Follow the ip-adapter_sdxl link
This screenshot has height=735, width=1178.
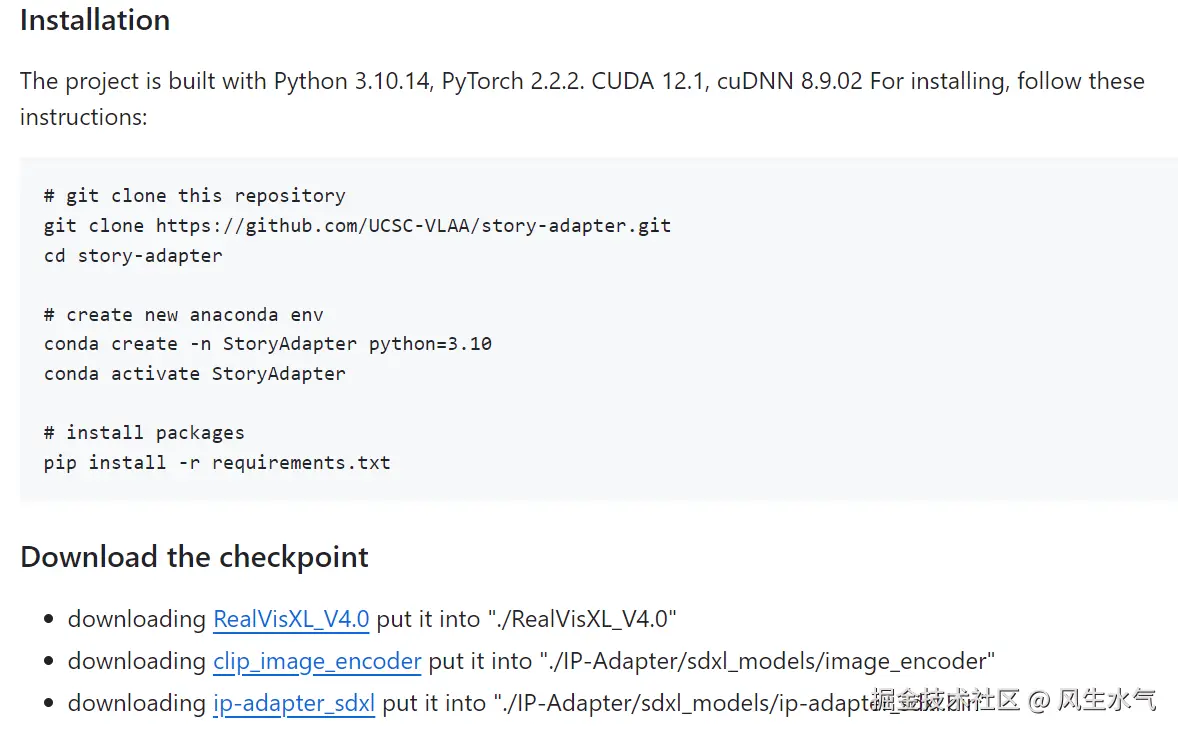294,703
